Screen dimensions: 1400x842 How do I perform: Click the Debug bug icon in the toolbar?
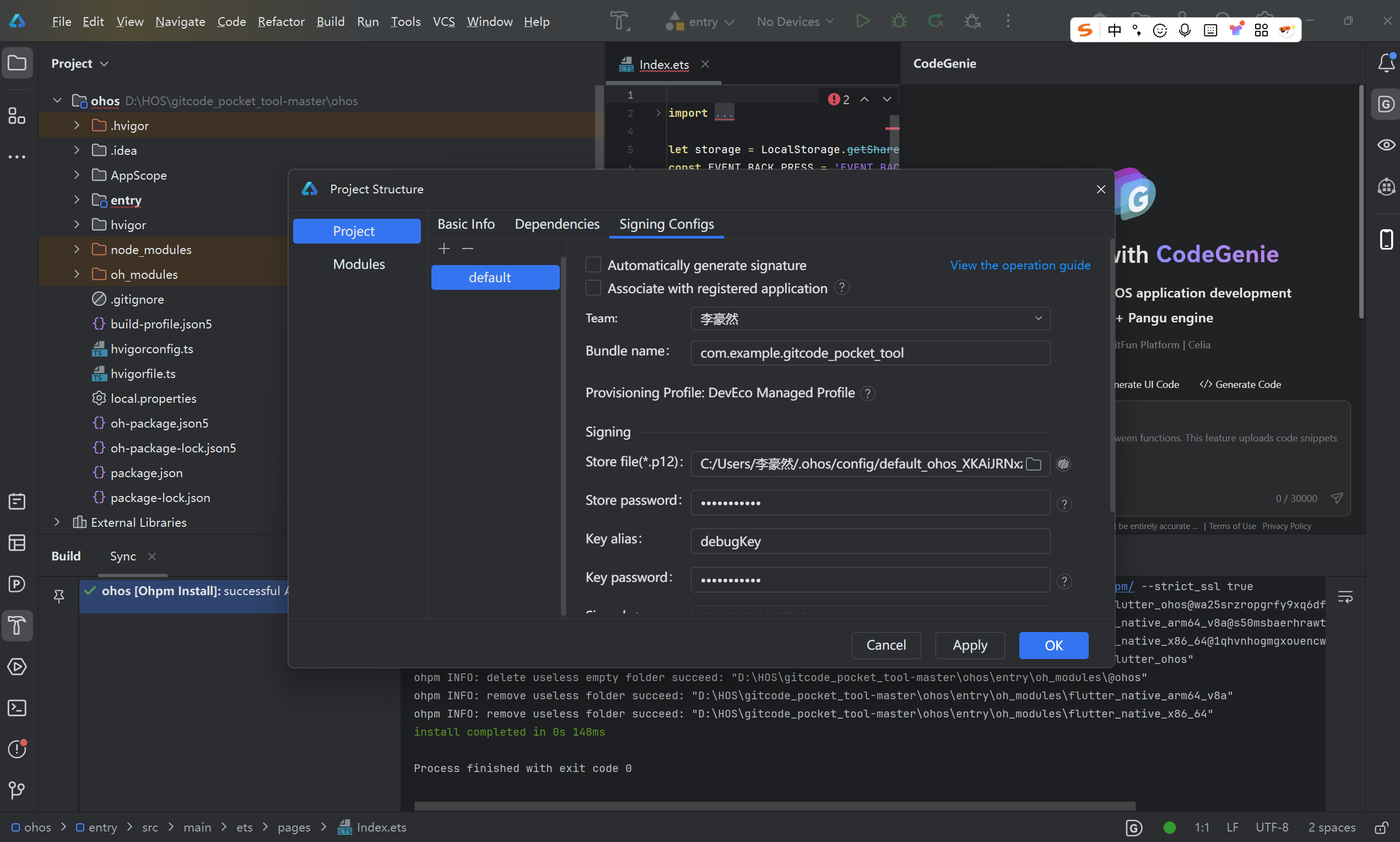point(899,21)
